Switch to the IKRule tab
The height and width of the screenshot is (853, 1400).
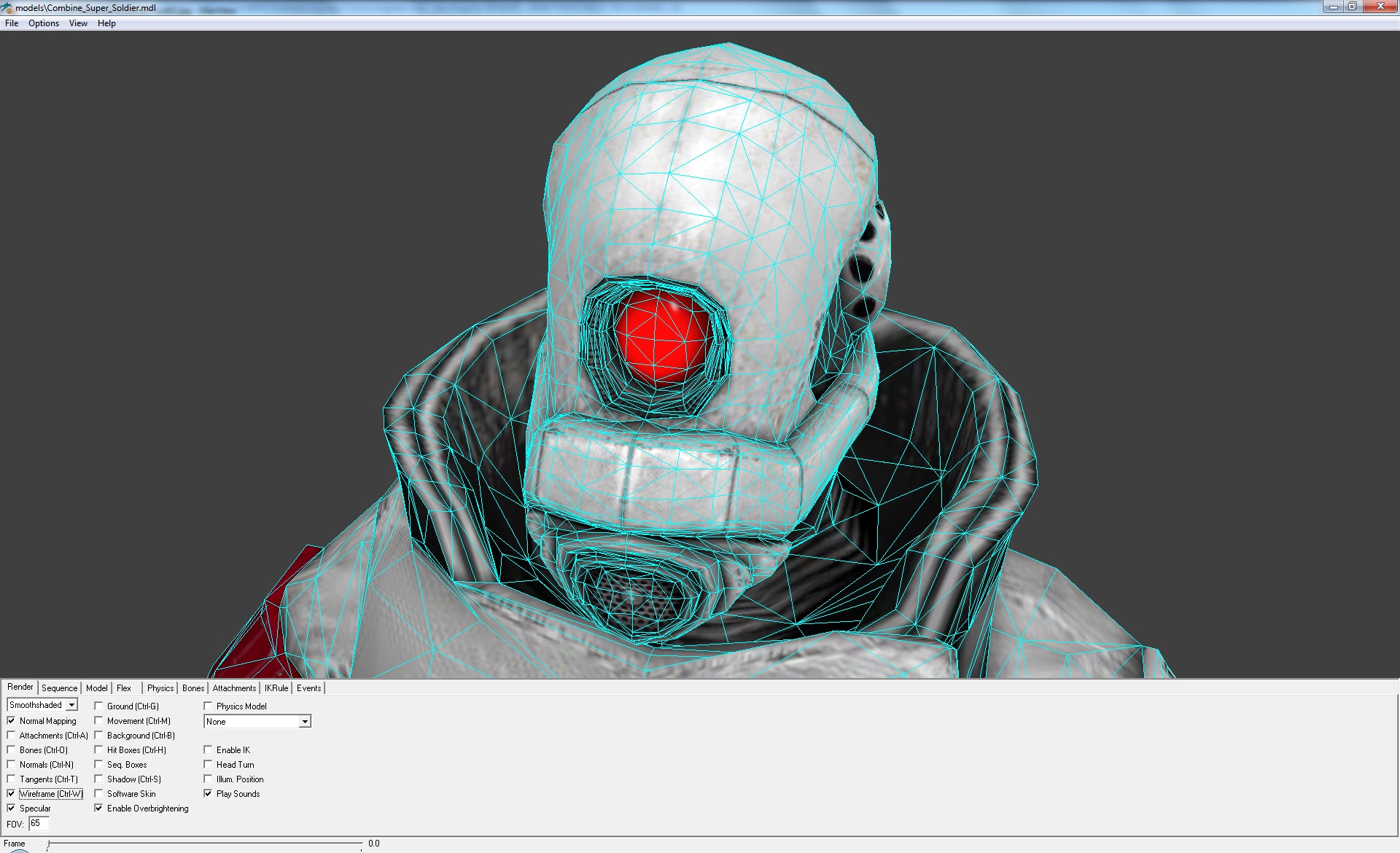coord(276,688)
